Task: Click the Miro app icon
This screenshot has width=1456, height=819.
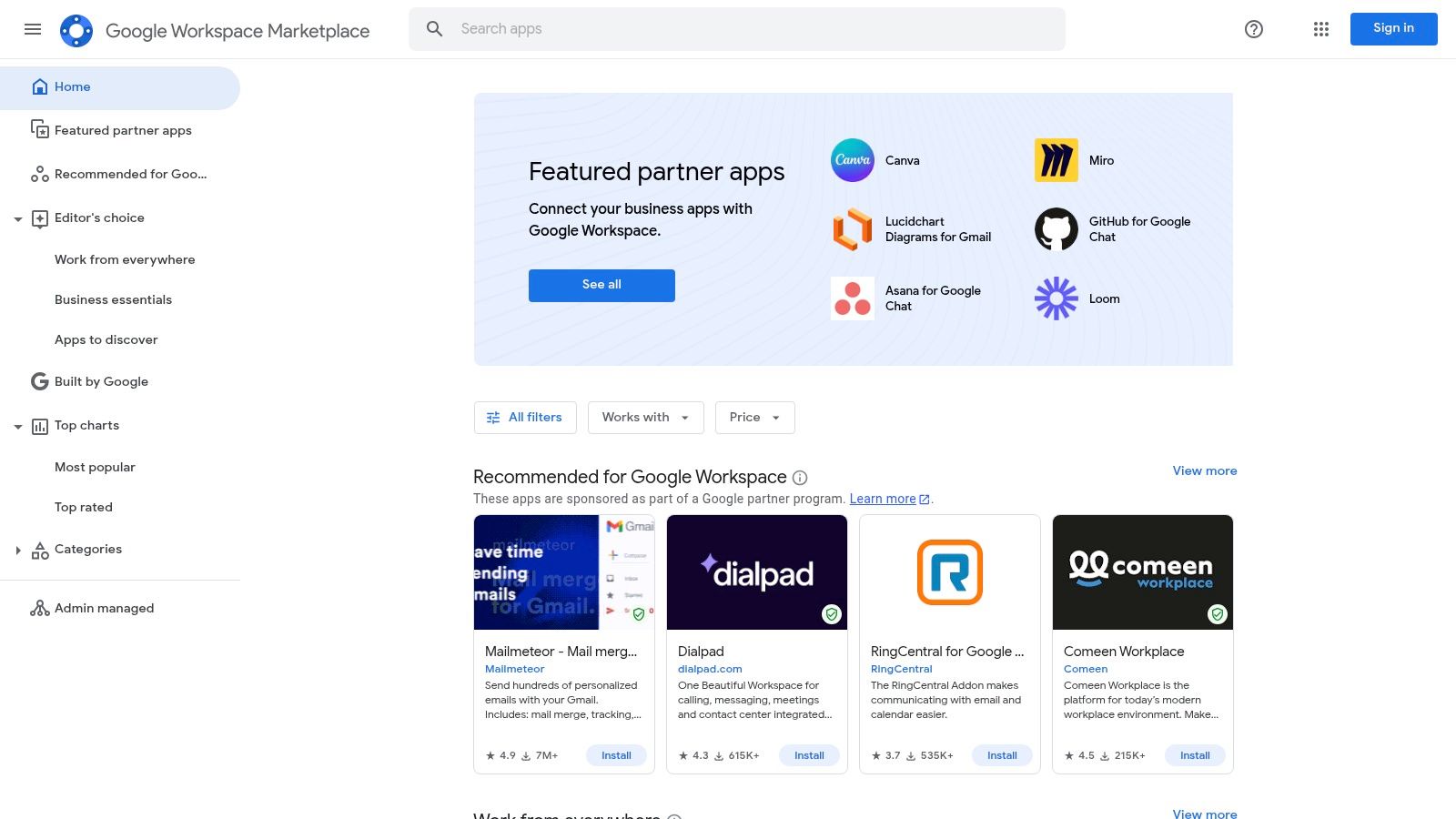Action: 1057,160
